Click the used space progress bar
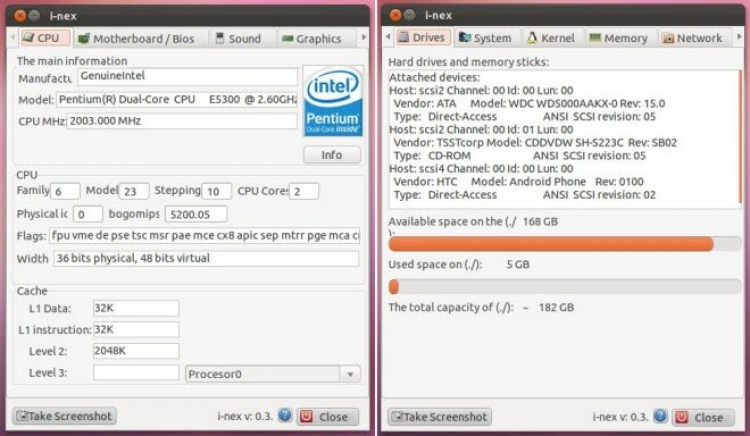This screenshot has height=436, width=750. point(551,287)
